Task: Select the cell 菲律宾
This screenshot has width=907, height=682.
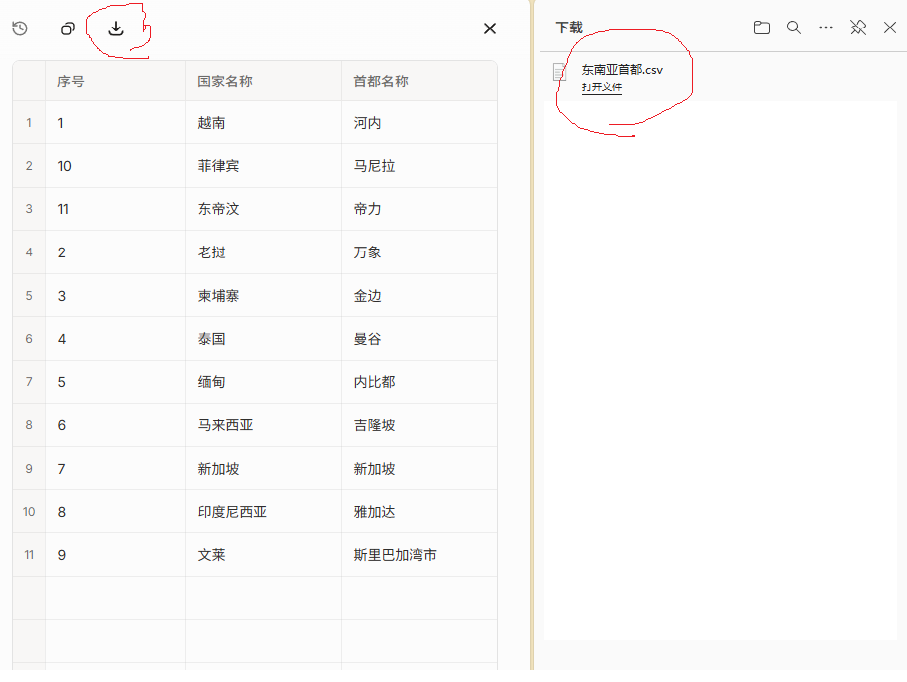Action: 263,166
